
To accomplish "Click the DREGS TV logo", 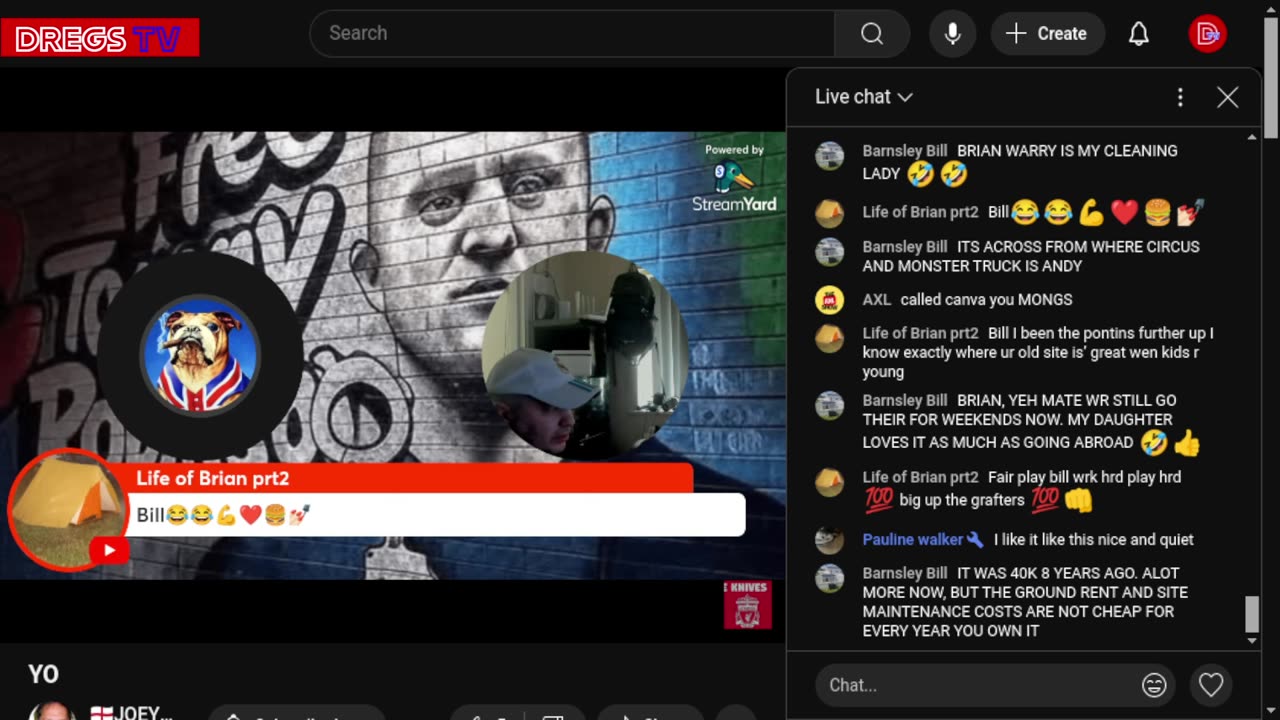I will (100, 38).
